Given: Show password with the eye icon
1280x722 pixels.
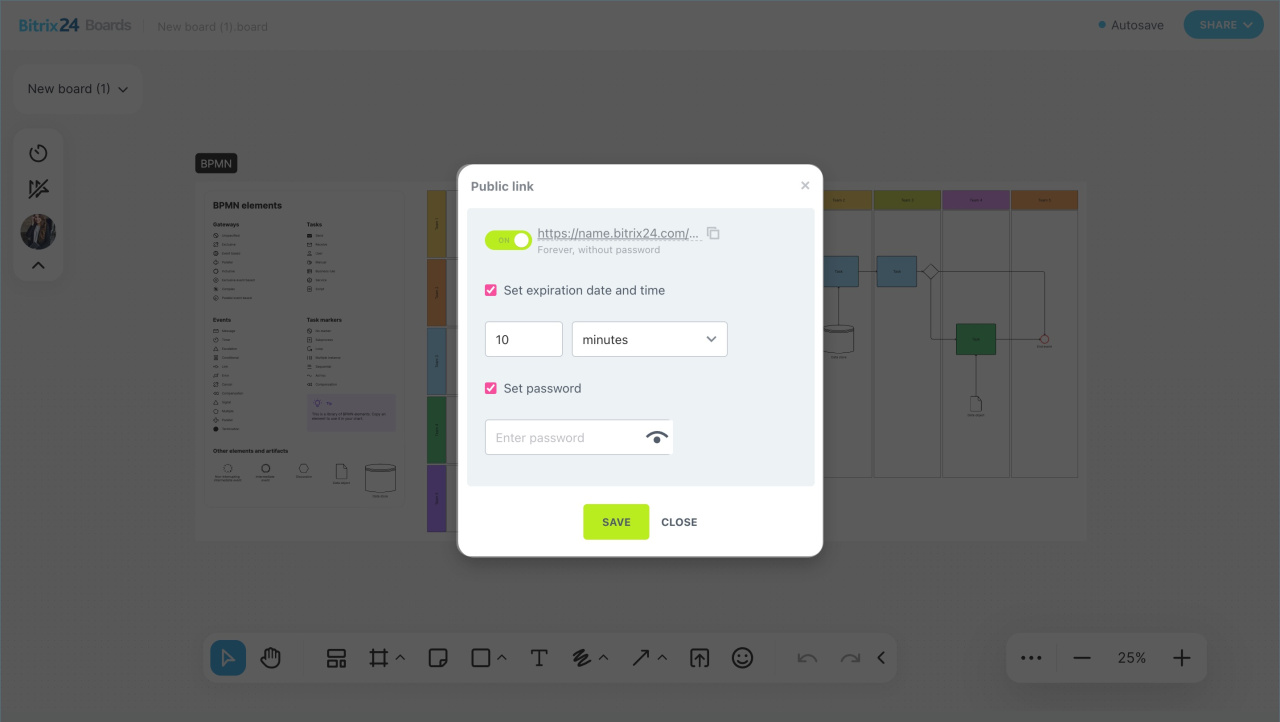Looking at the screenshot, I should coord(657,438).
